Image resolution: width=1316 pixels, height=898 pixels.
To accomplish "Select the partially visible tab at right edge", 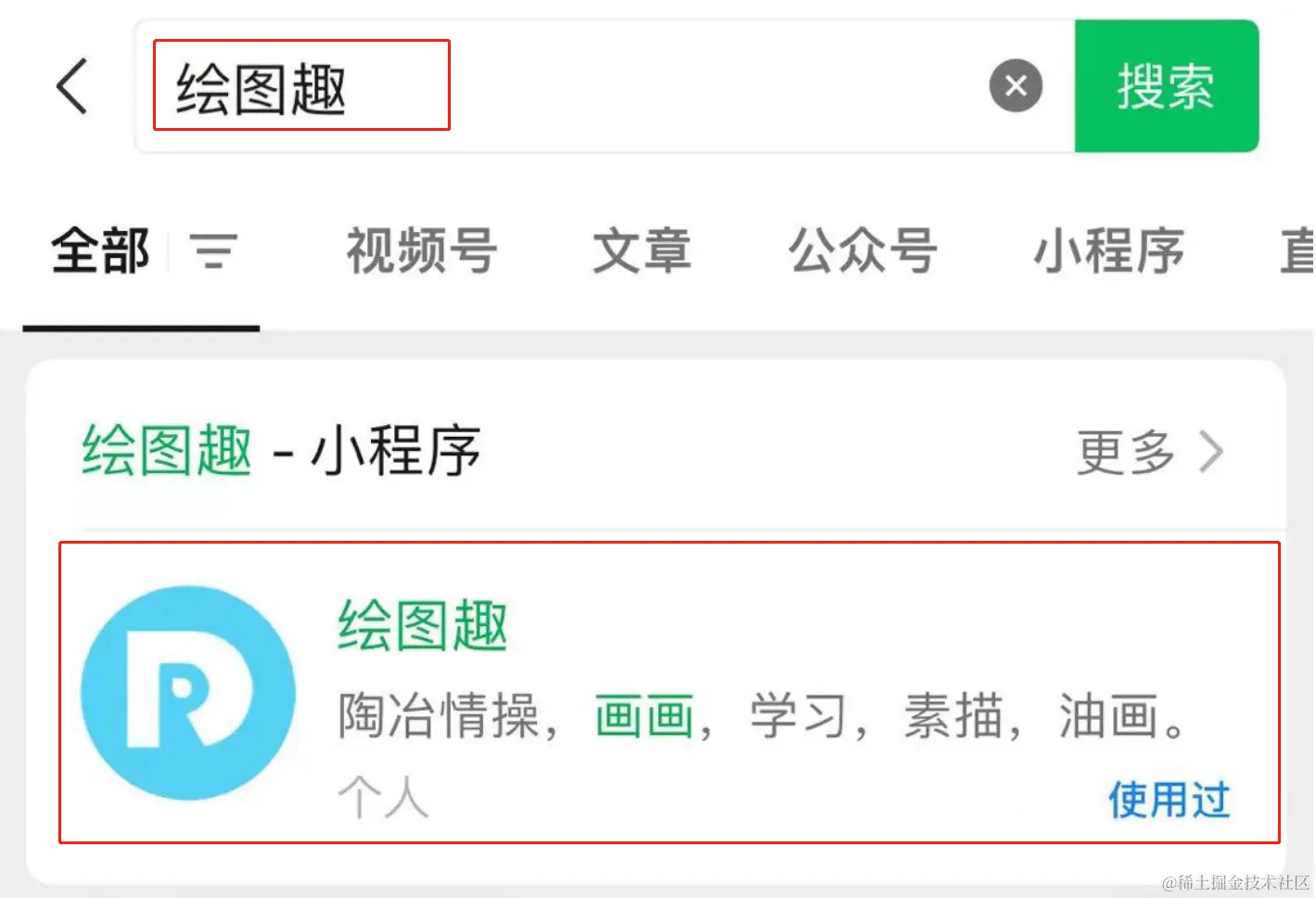I will click(1297, 250).
